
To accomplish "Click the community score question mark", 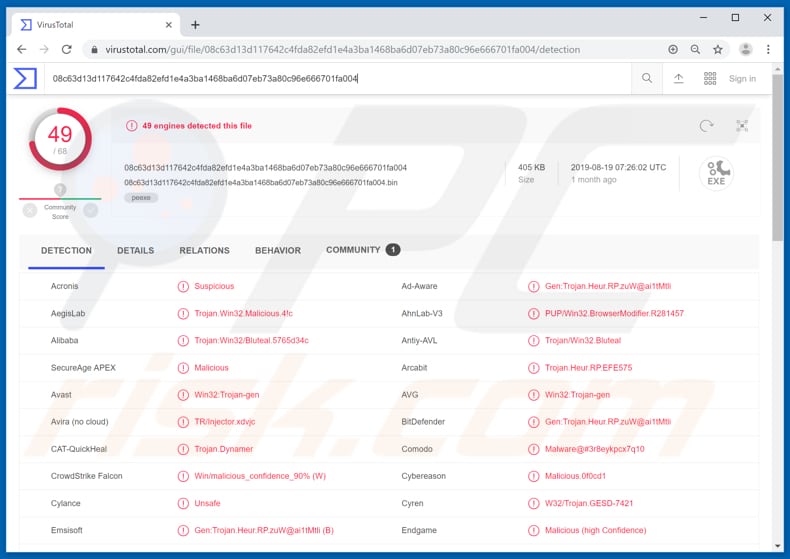I will [60, 189].
